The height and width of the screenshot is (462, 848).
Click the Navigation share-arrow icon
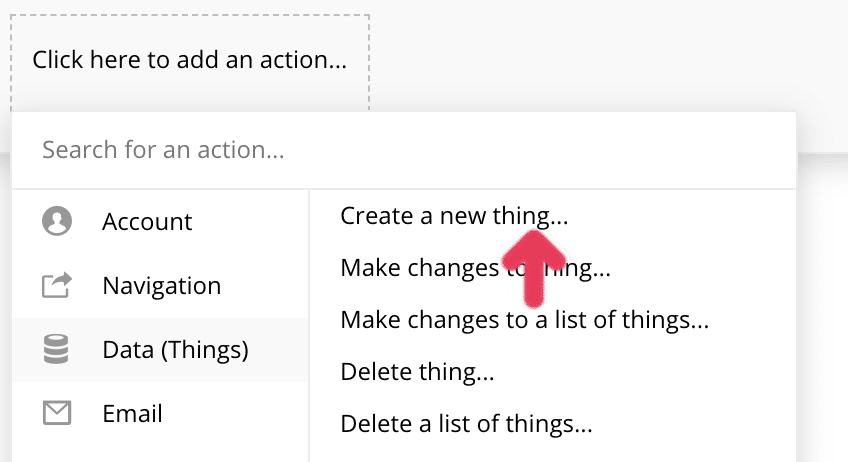pos(57,286)
